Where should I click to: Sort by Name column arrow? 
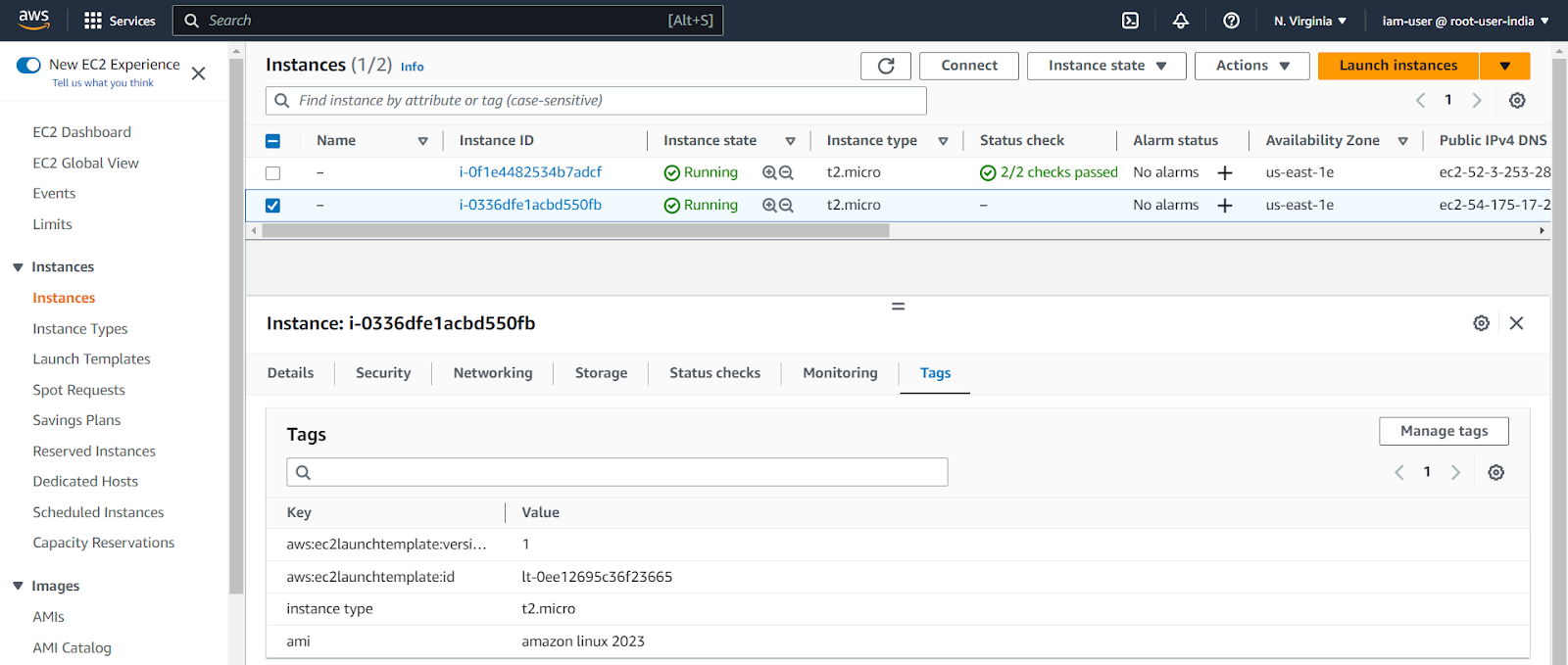coord(423,141)
